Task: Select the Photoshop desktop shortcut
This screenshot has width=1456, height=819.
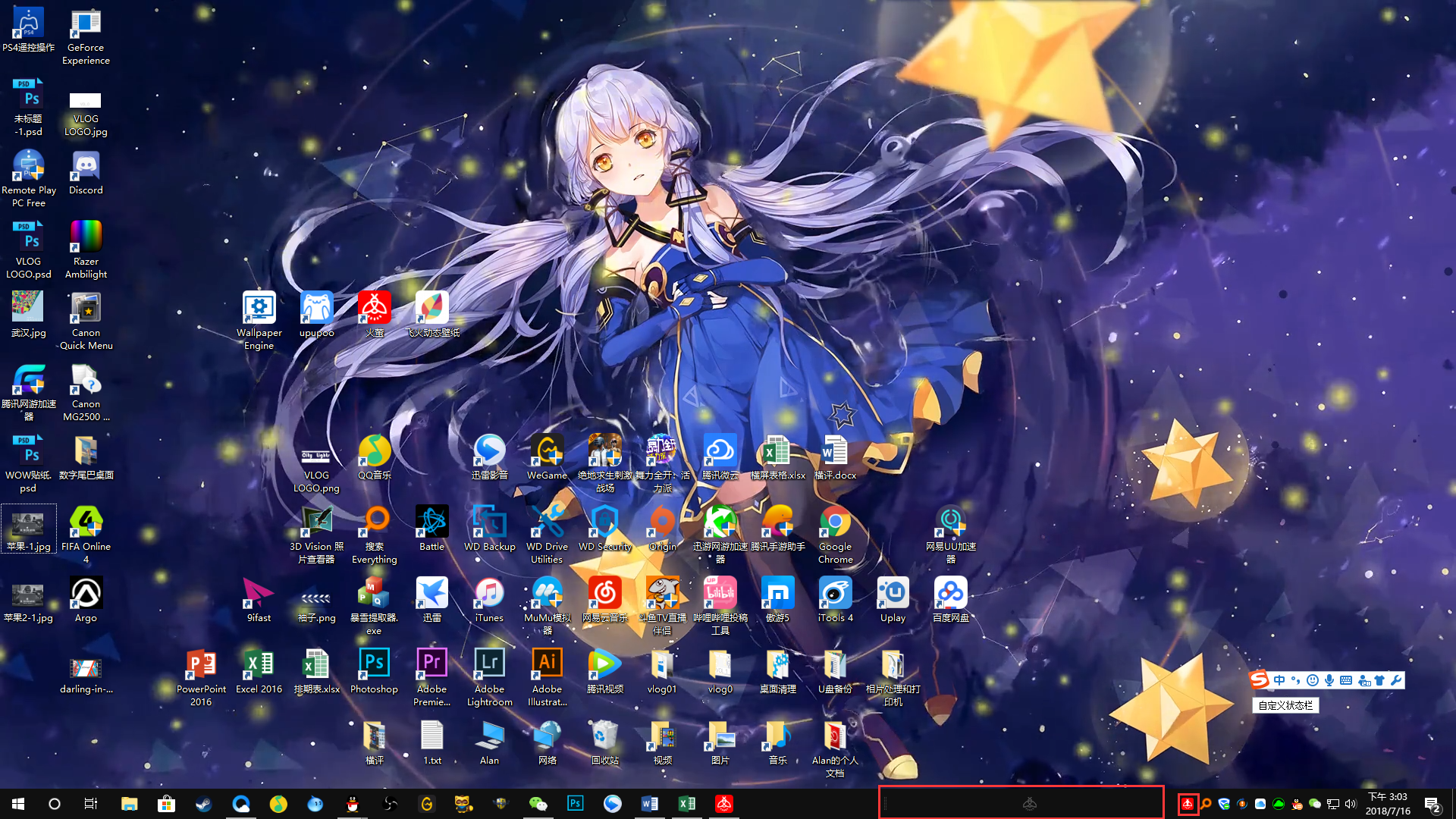Action: 374,671
